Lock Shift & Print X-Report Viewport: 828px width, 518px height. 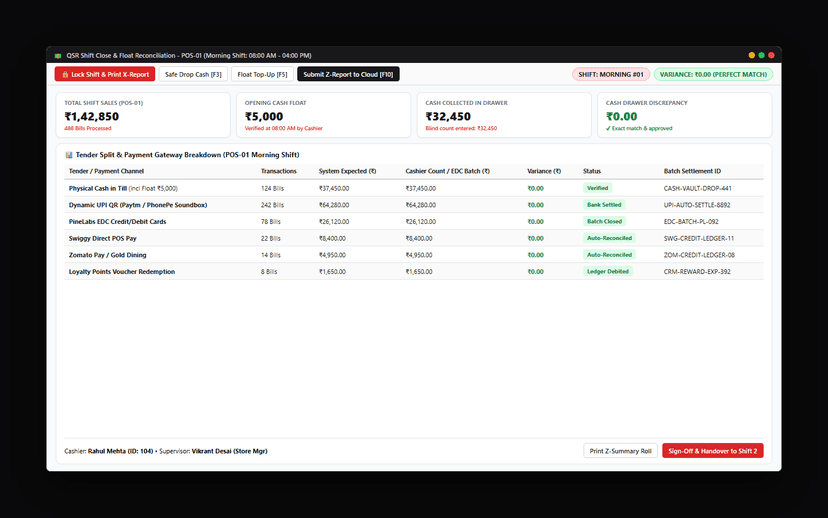pyautogui.click(x=105, y=74)
